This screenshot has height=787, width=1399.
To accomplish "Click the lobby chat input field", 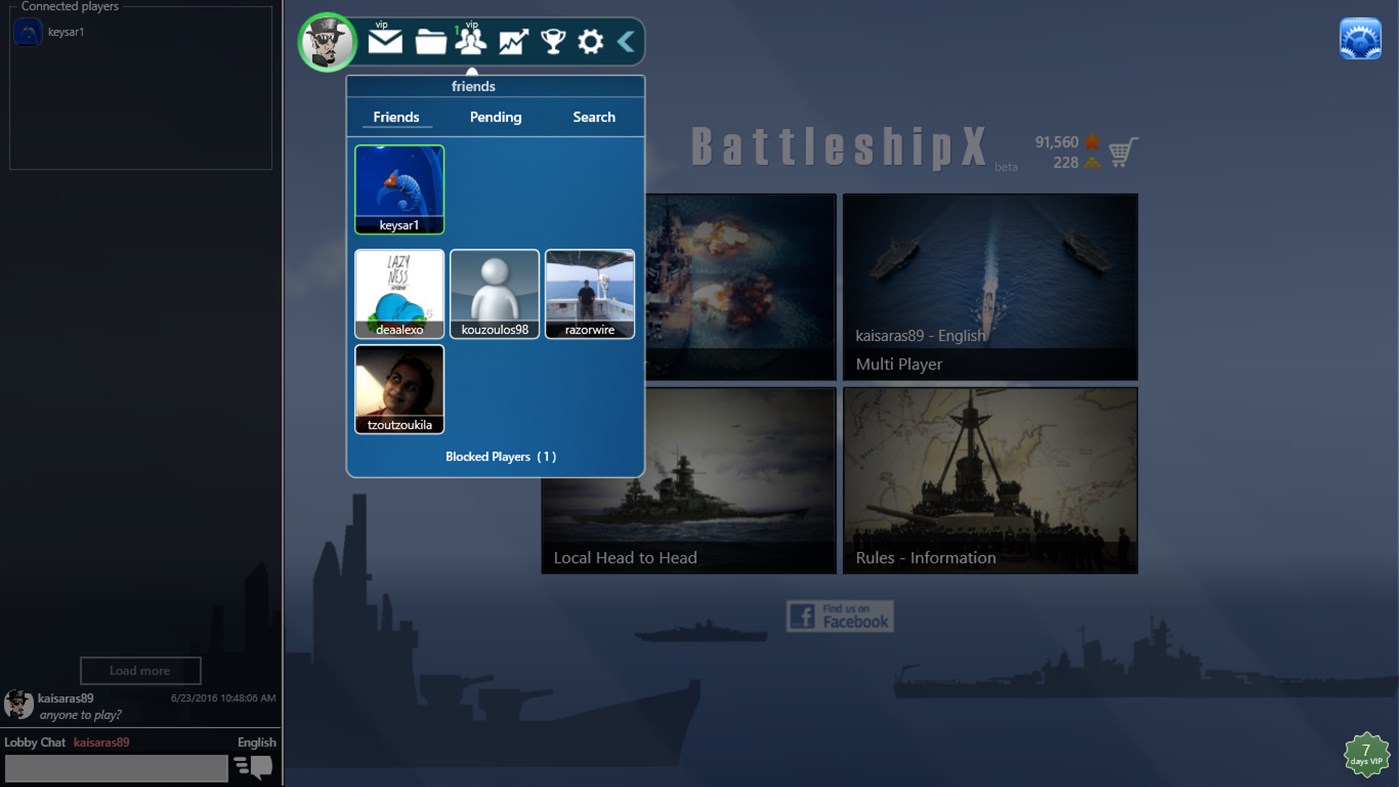I will coord(116,768).
